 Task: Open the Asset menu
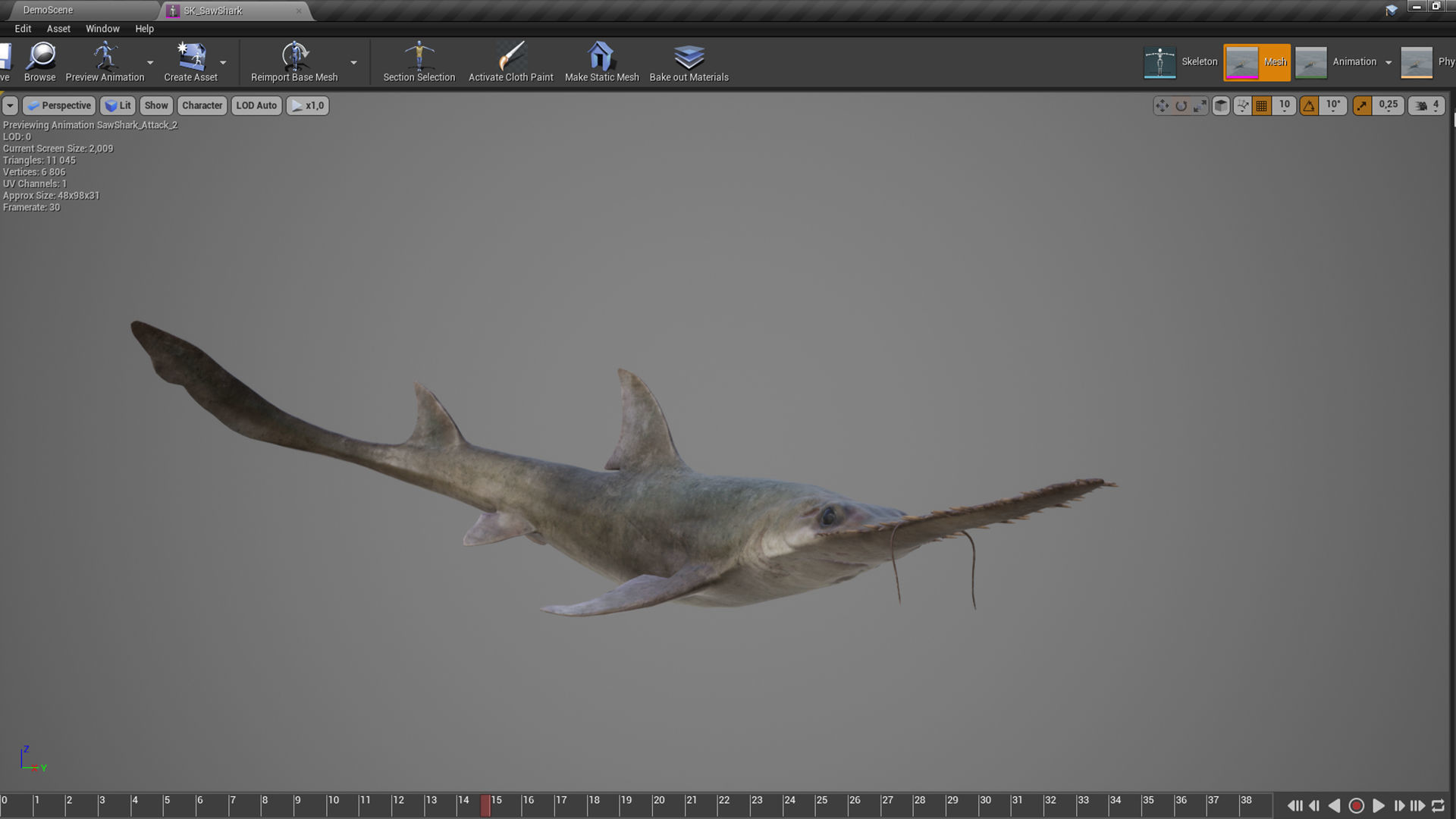point(58,29)
